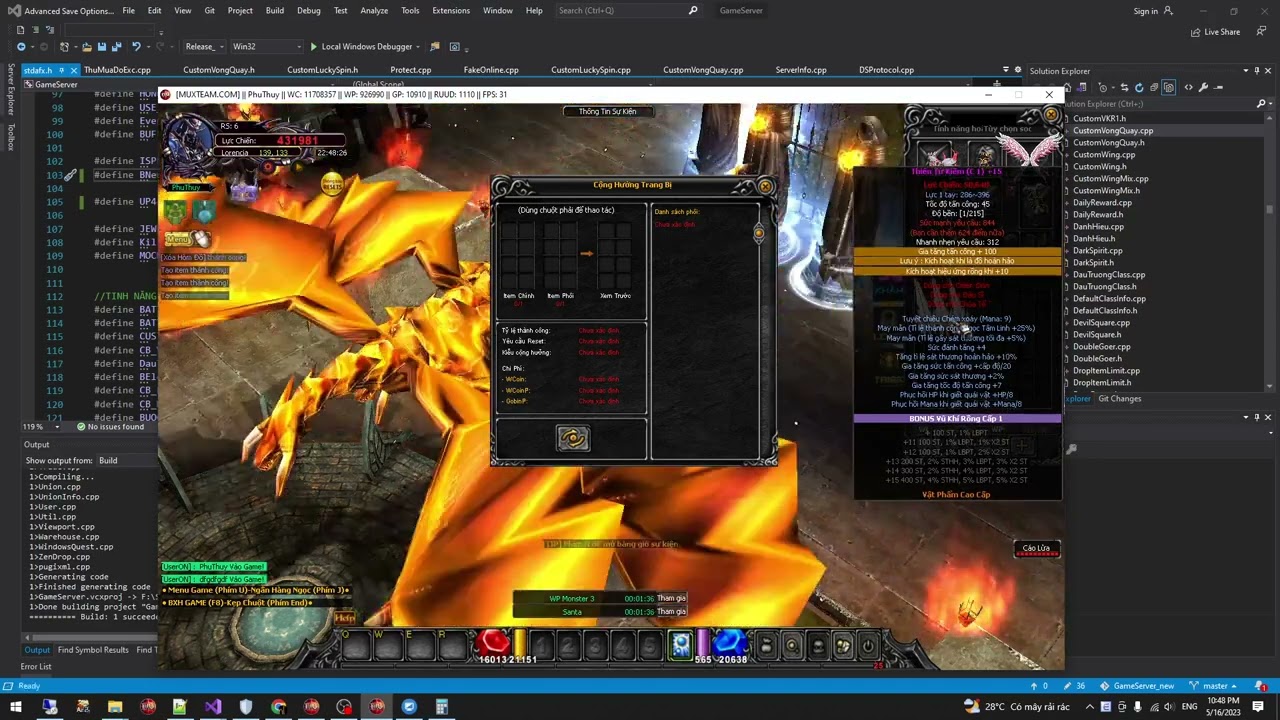Viewport: 1280px width, 720px height.
Task: Click Thông Tin Sự Kiện button in game
Action: tap(607, 111)
